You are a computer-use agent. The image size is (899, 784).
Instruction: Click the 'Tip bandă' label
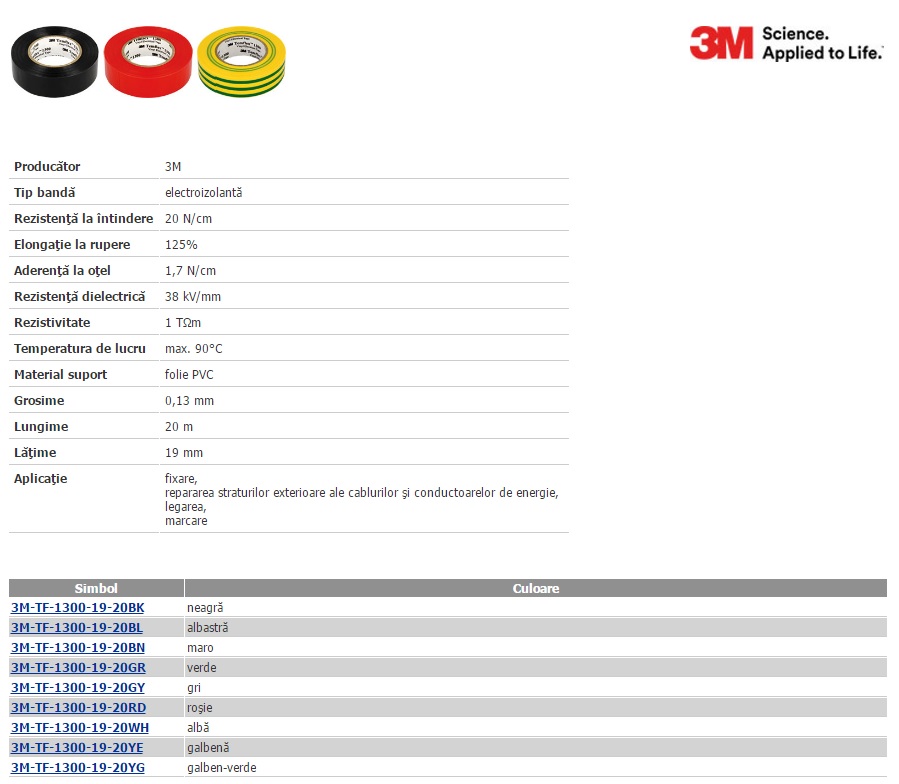pos(45,193)
